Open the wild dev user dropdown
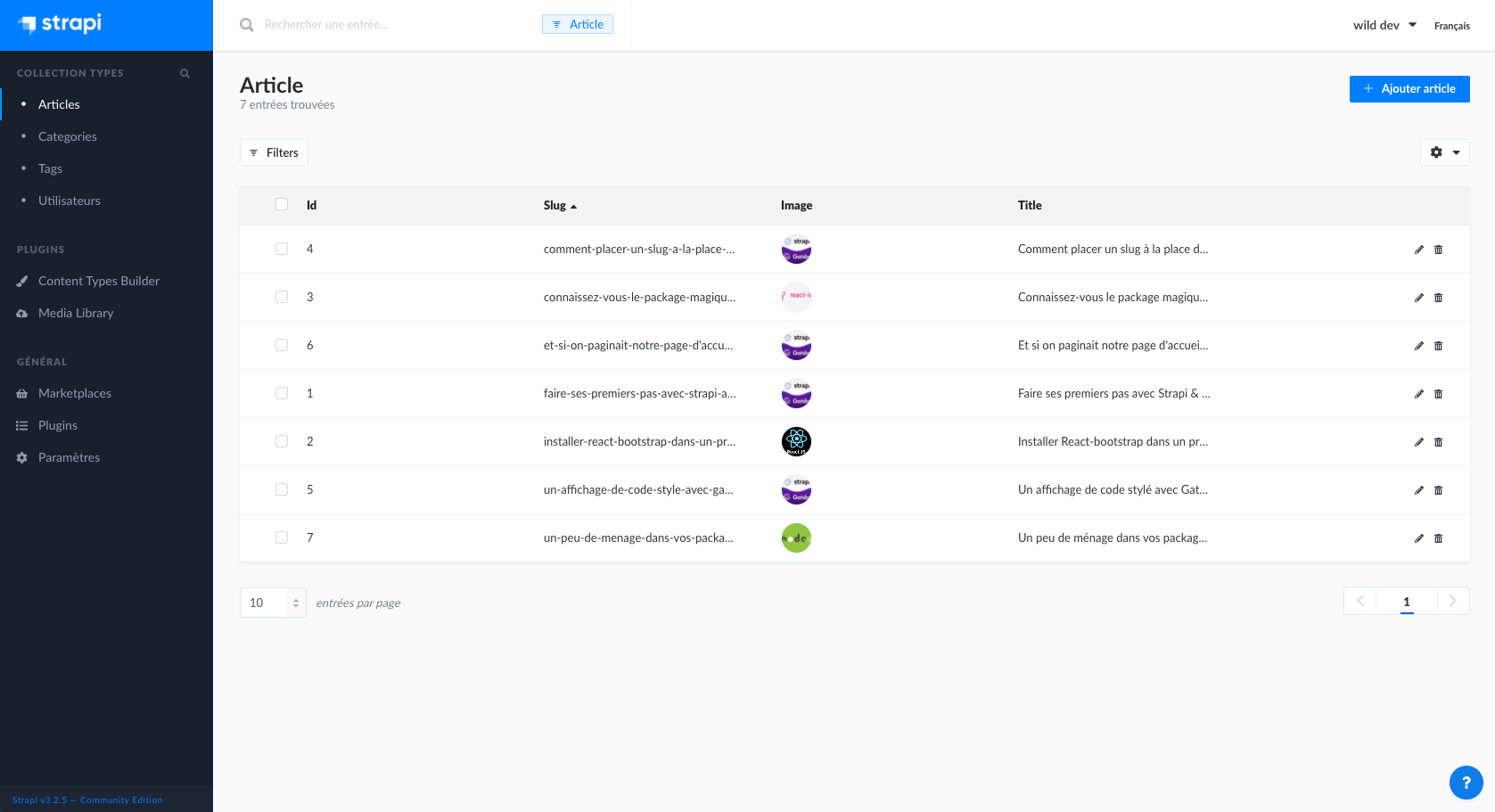The image size is (1495, 812). point(1384,25)
